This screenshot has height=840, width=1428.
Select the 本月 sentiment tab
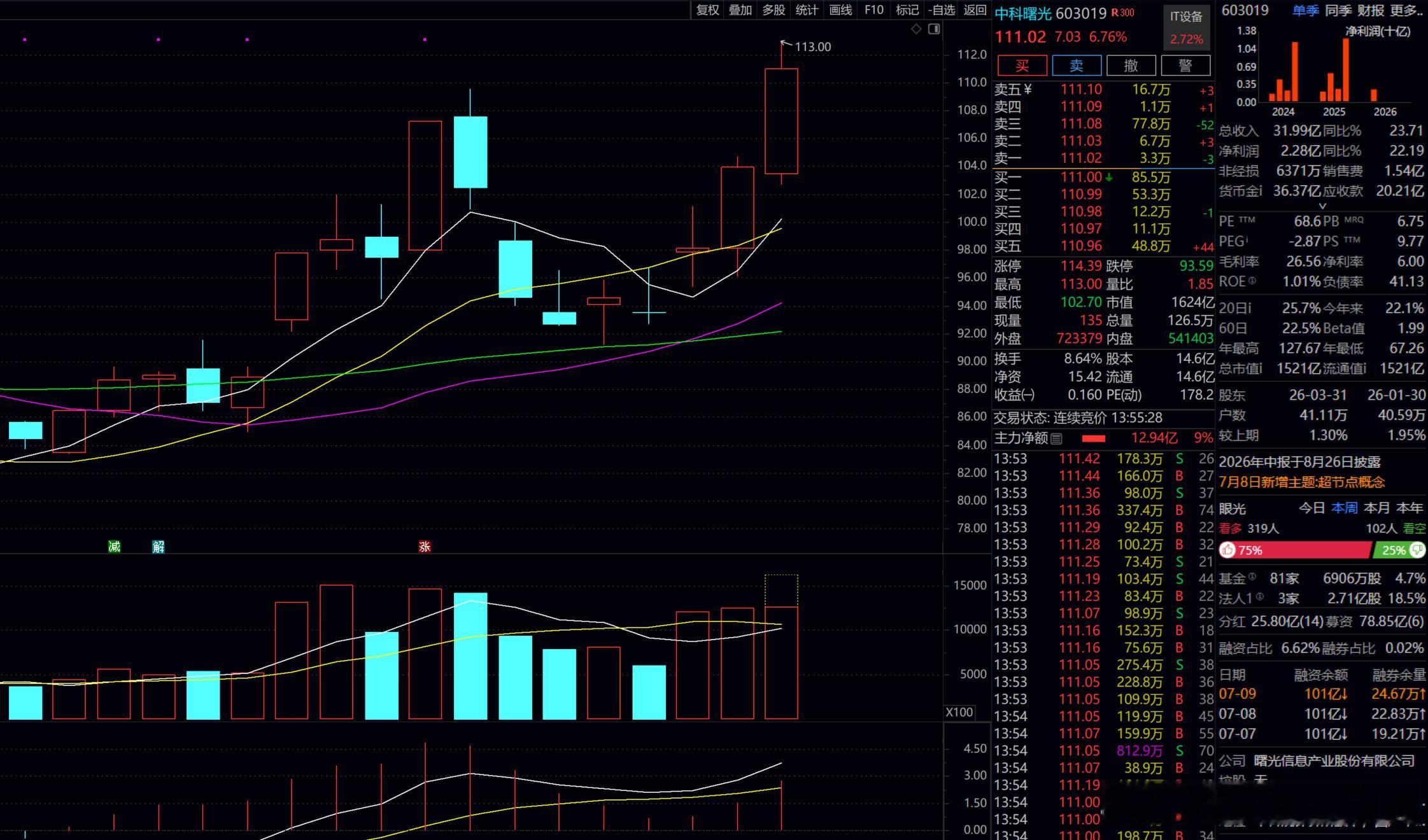(x=1376, y=508)
